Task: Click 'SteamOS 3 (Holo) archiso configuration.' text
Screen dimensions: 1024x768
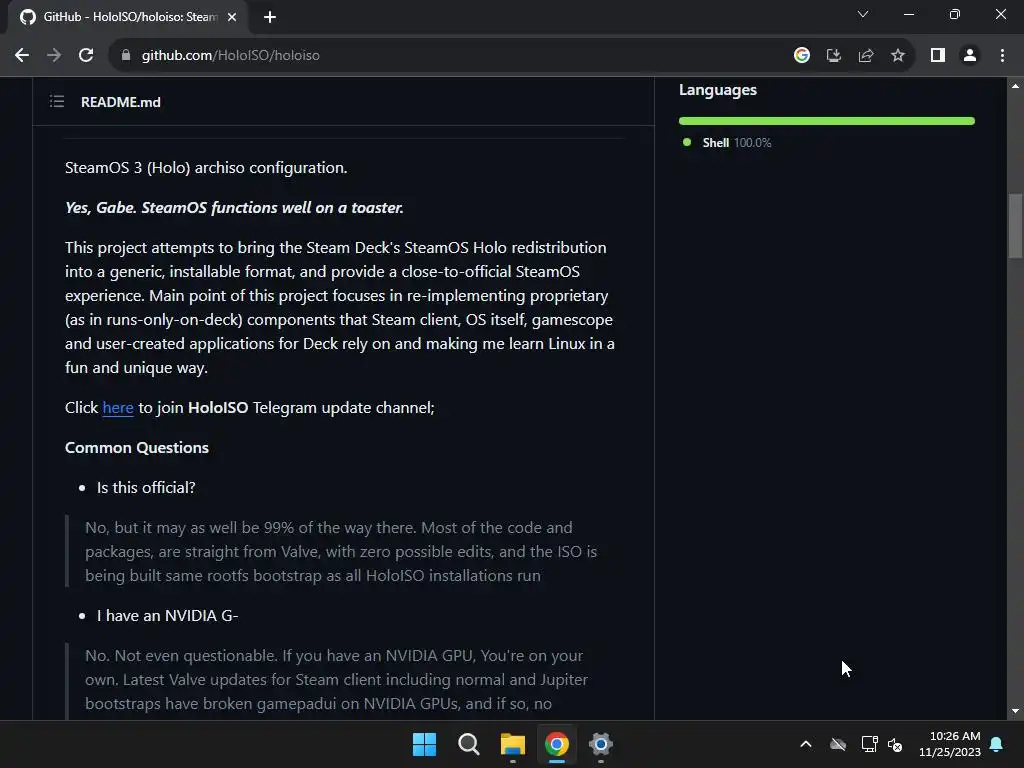Action: click(206, 168)
